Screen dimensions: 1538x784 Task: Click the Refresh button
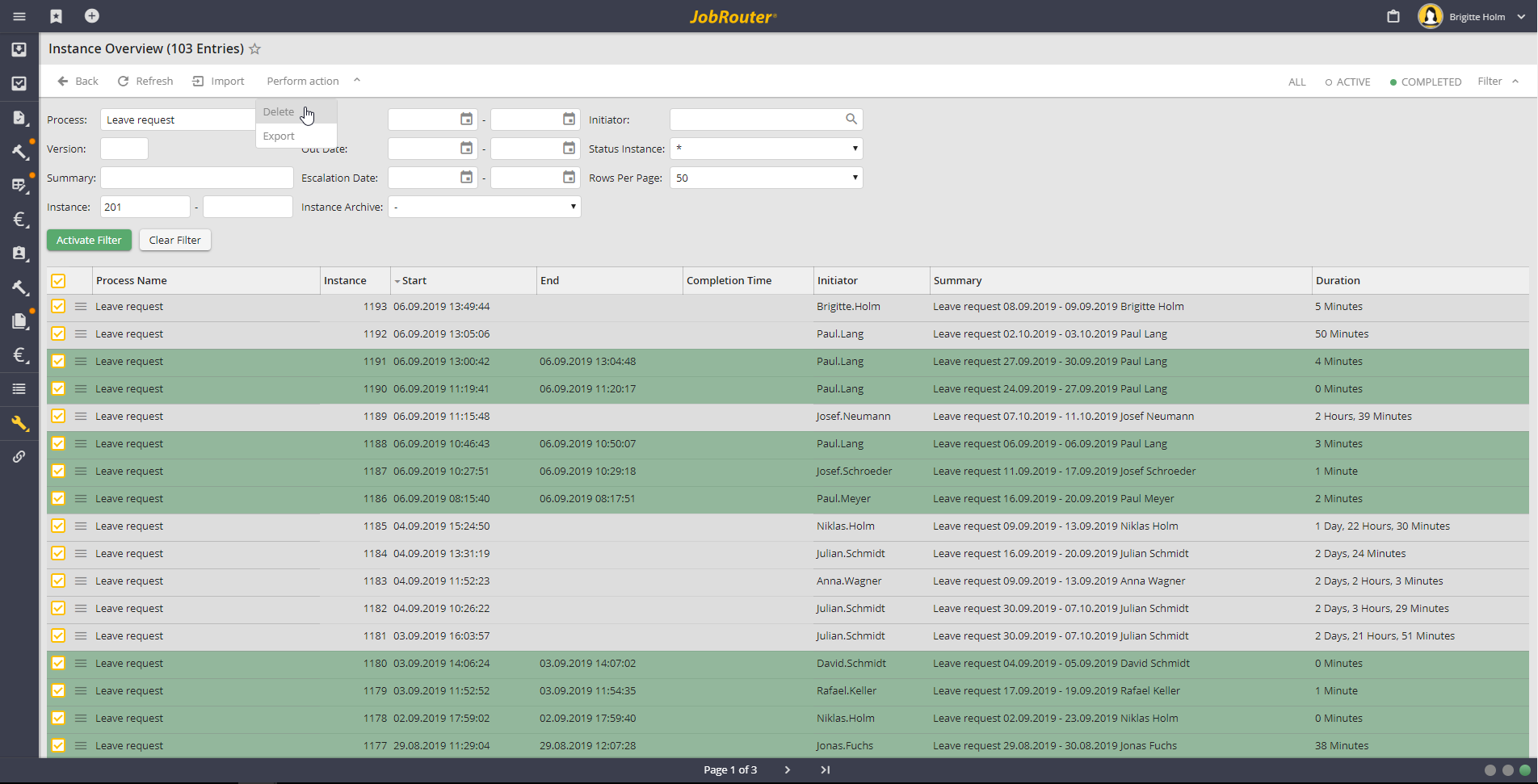(145, 82)
